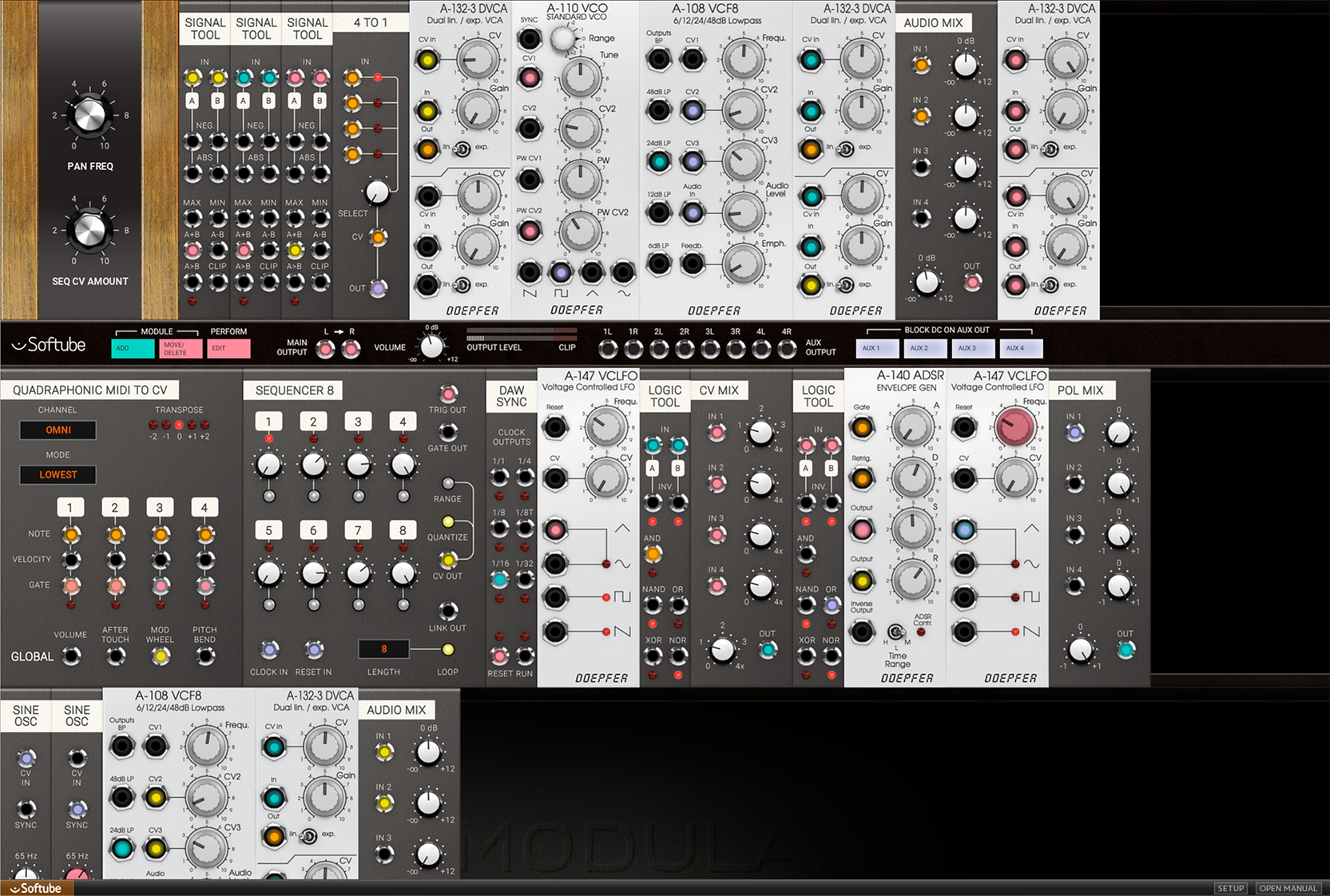Image resolution: width=1330 pixels, height=896 pixels.
Task: Open the OMNI channel selector
Action: (58, 430)
